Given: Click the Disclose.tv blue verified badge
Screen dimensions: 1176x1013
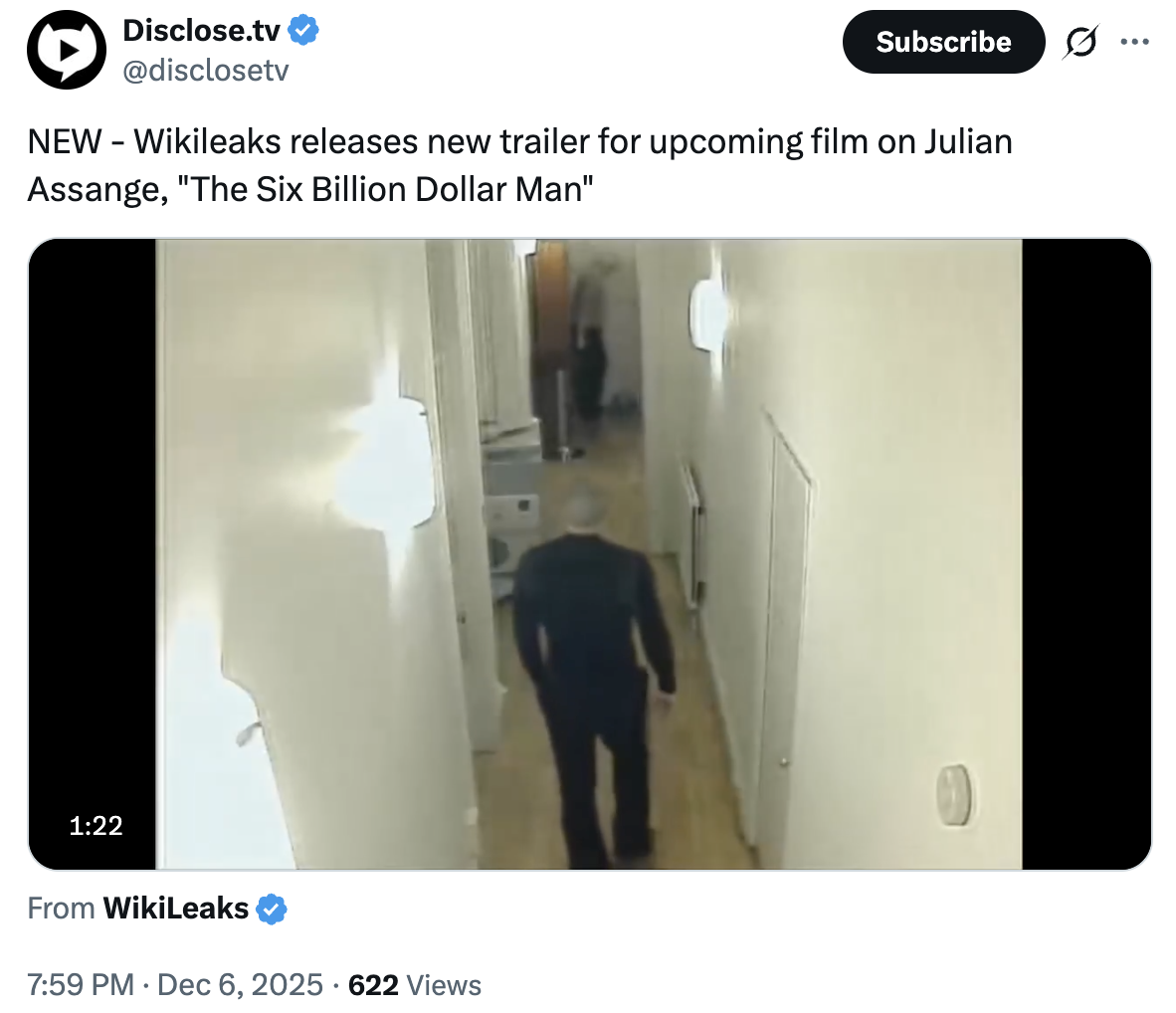Looking at the screenshot, I should pyautogui.click(x=303, y=30).
